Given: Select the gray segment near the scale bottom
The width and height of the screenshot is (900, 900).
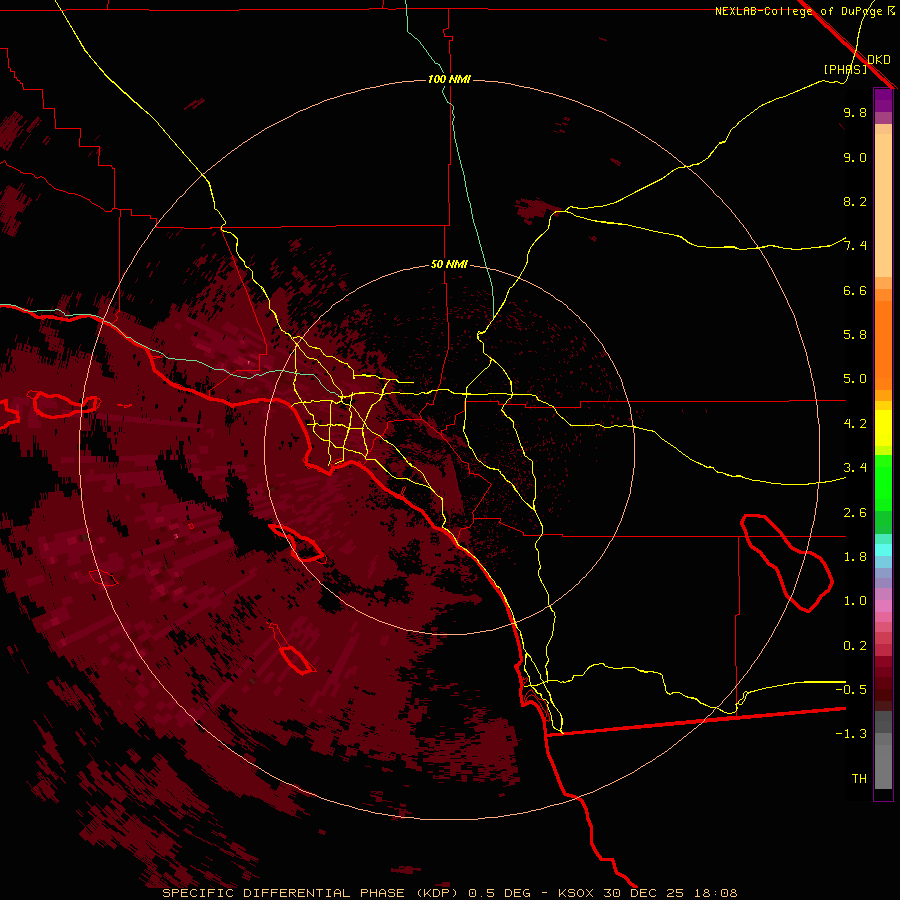Looking at the screenshot, I should (x=883, y=765).
